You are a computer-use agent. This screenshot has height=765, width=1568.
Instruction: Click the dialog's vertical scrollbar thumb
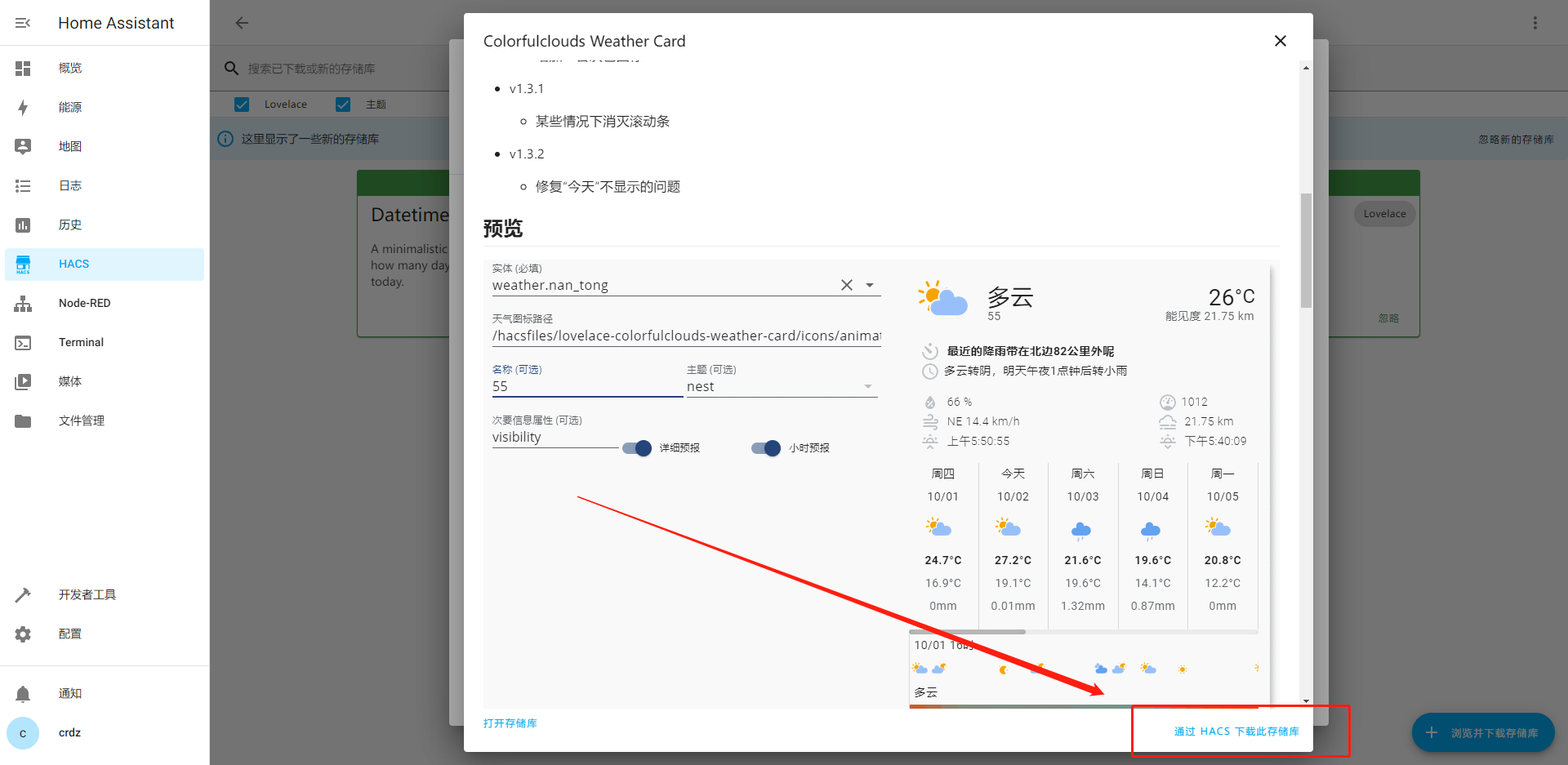coord(1306,249)
